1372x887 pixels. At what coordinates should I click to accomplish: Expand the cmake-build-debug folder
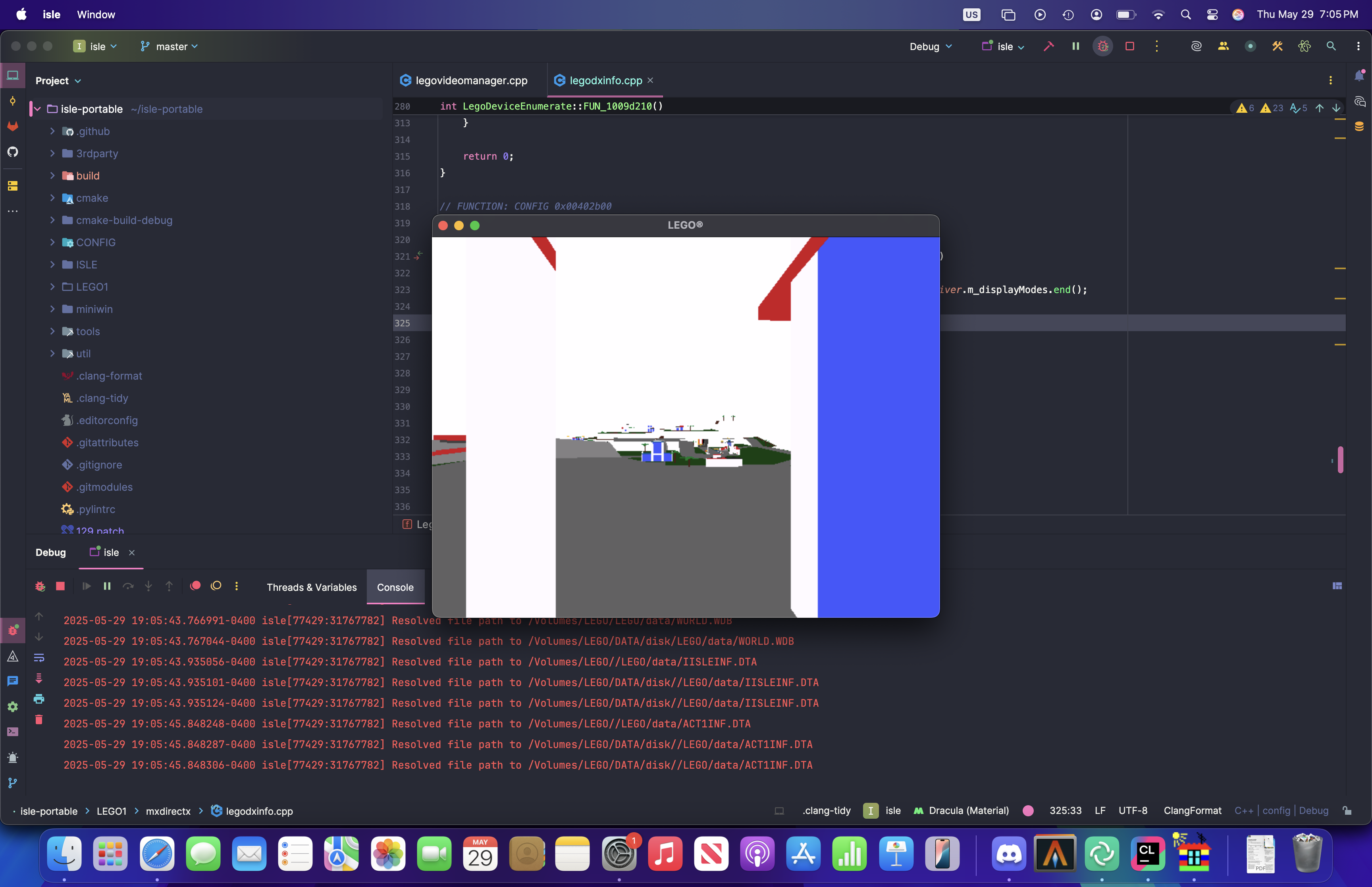point(52,220)
